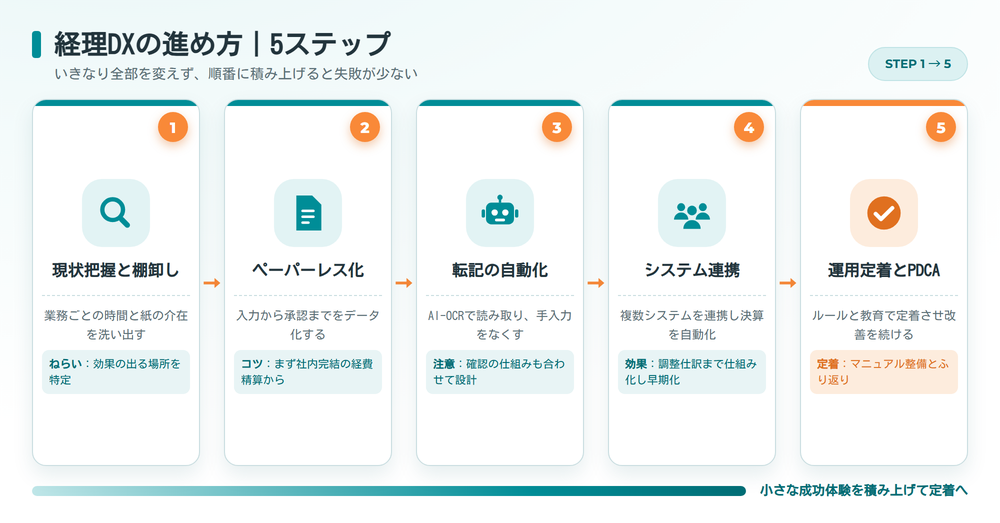Select the orange step number 5 badge
This screenshot has height=523, width=1000.
[x=941, y=128]
